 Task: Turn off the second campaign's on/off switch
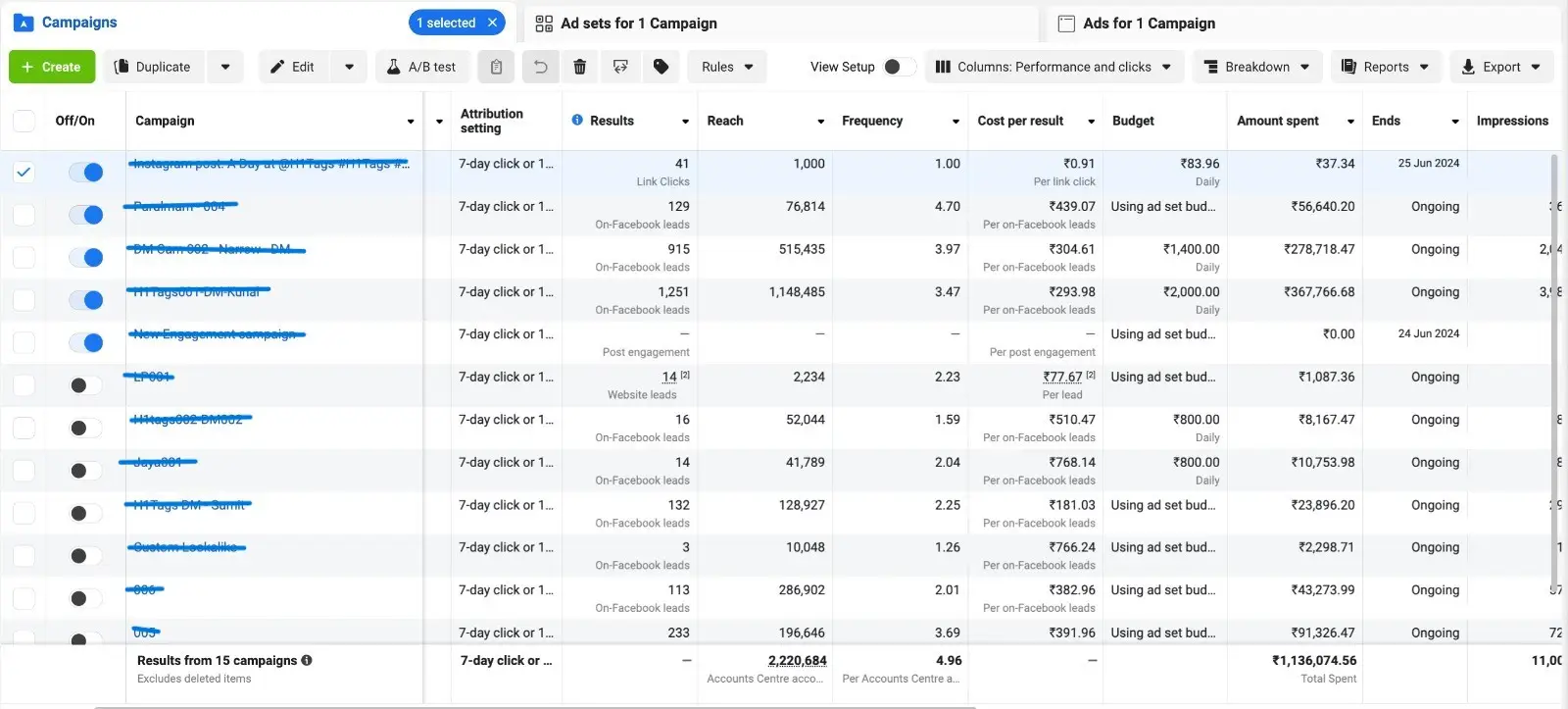86,215
